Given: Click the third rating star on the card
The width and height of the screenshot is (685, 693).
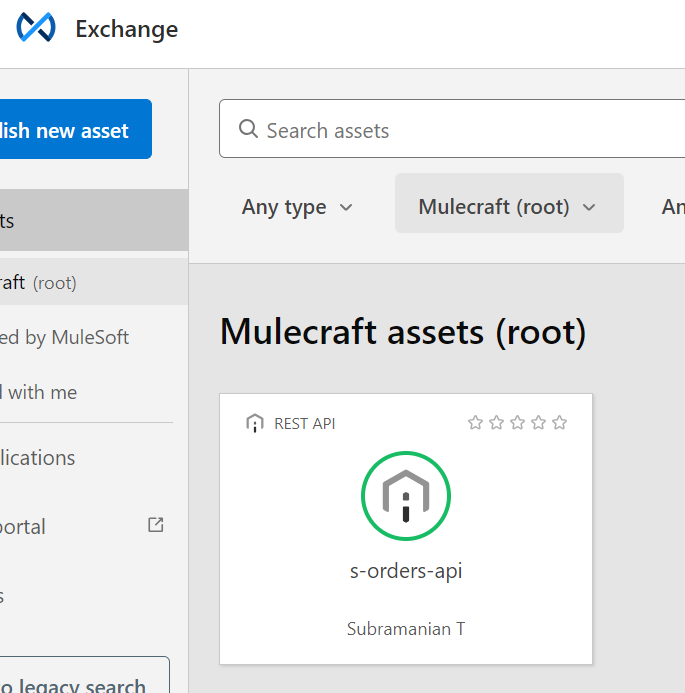Looking at the screenshot, I should point(517,423).
